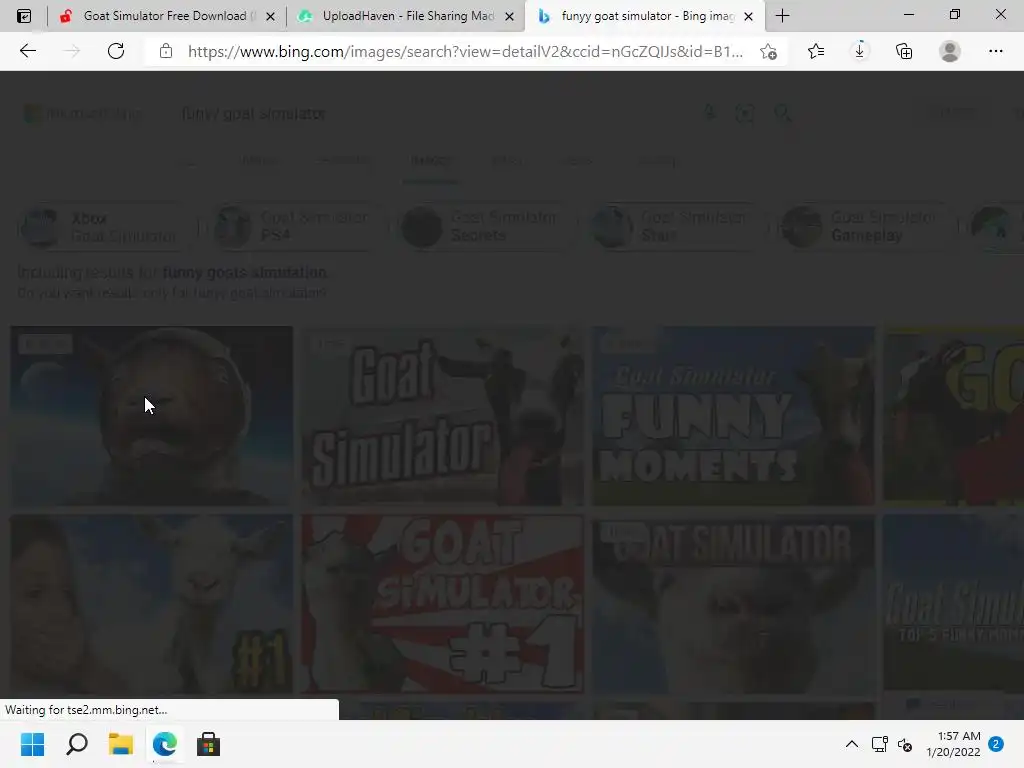Open the clock showing 1:57 AM

tap(953, 744)
